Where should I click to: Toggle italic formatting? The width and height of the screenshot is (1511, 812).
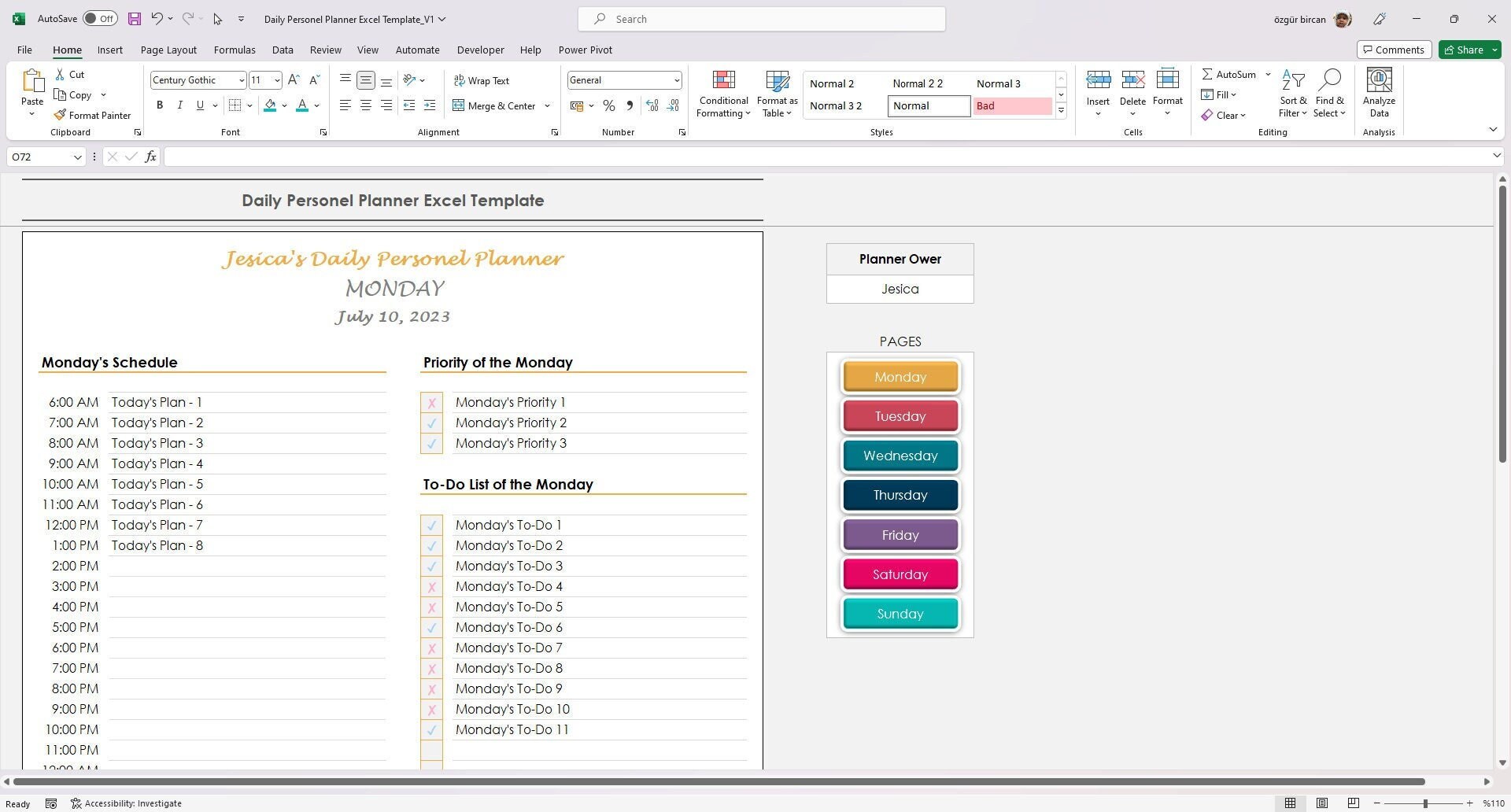179,105
